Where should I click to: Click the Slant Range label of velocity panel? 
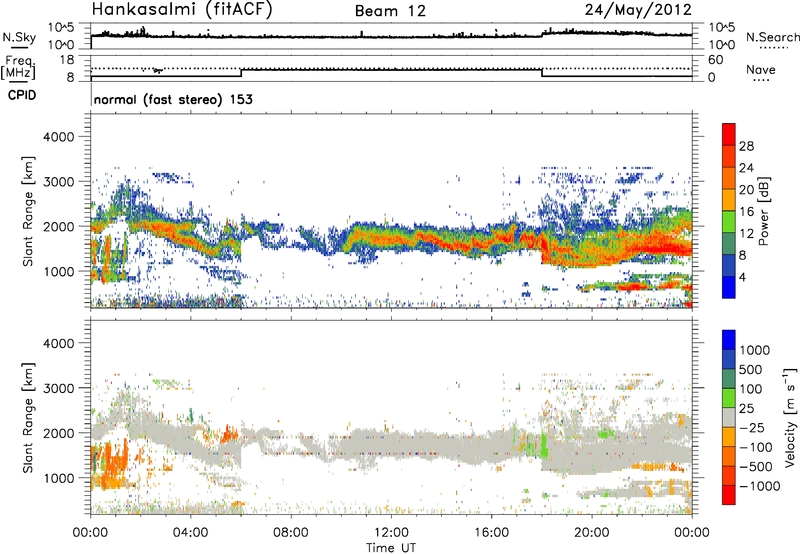pyautogui.click(x=28, y=418)
